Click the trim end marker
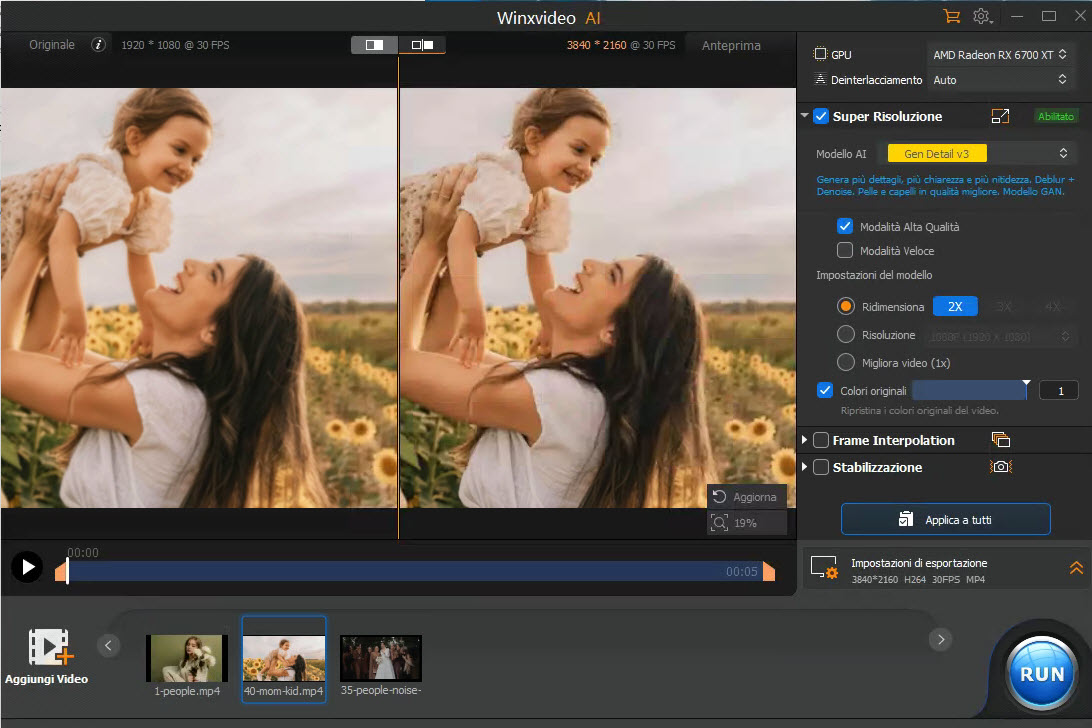This screenshot has width=1092, height=728. click(x=769, y=571)
